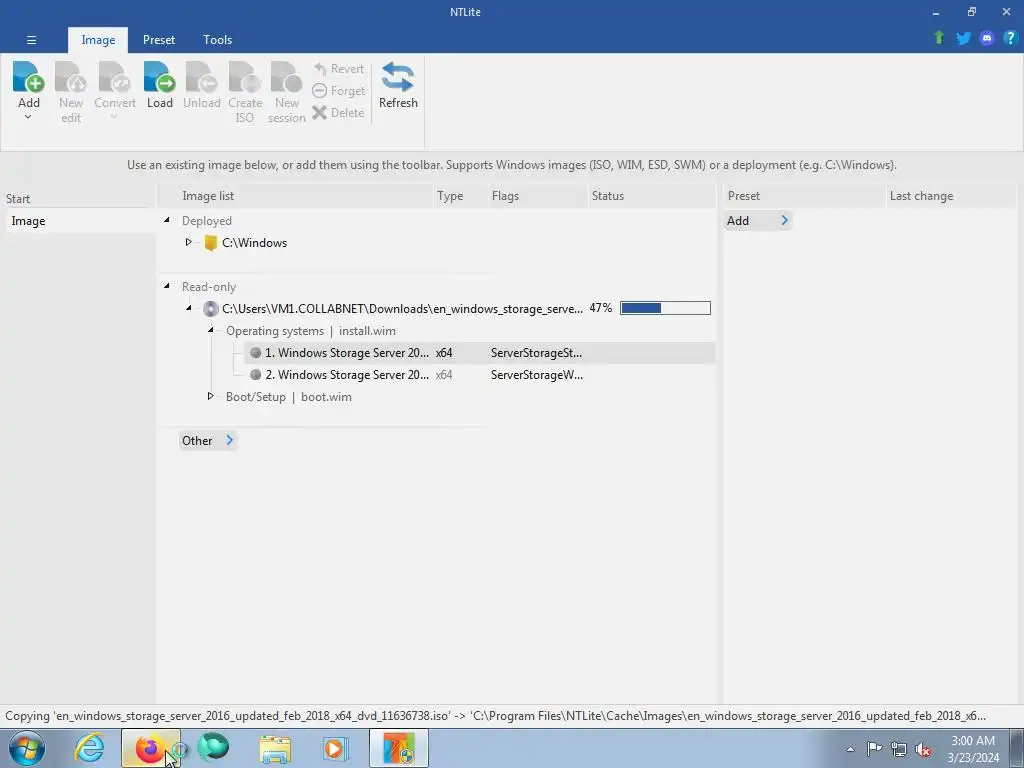Click the Unload toolbar icon
Screen dimensions: 1024x768
tap(201, 77)
